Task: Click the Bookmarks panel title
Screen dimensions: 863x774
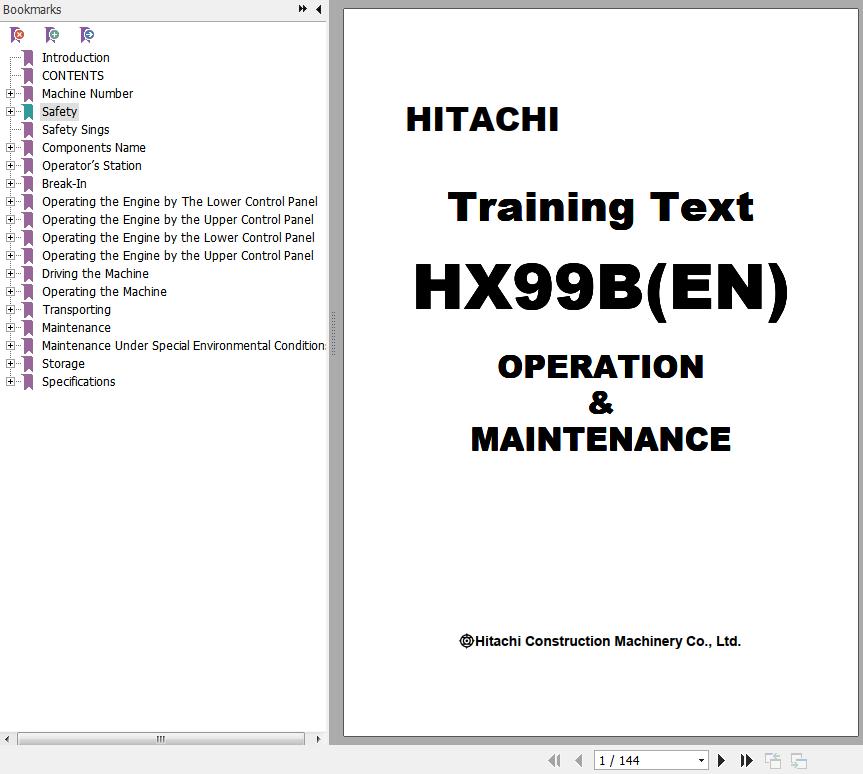Action: (x=32, y=9)
